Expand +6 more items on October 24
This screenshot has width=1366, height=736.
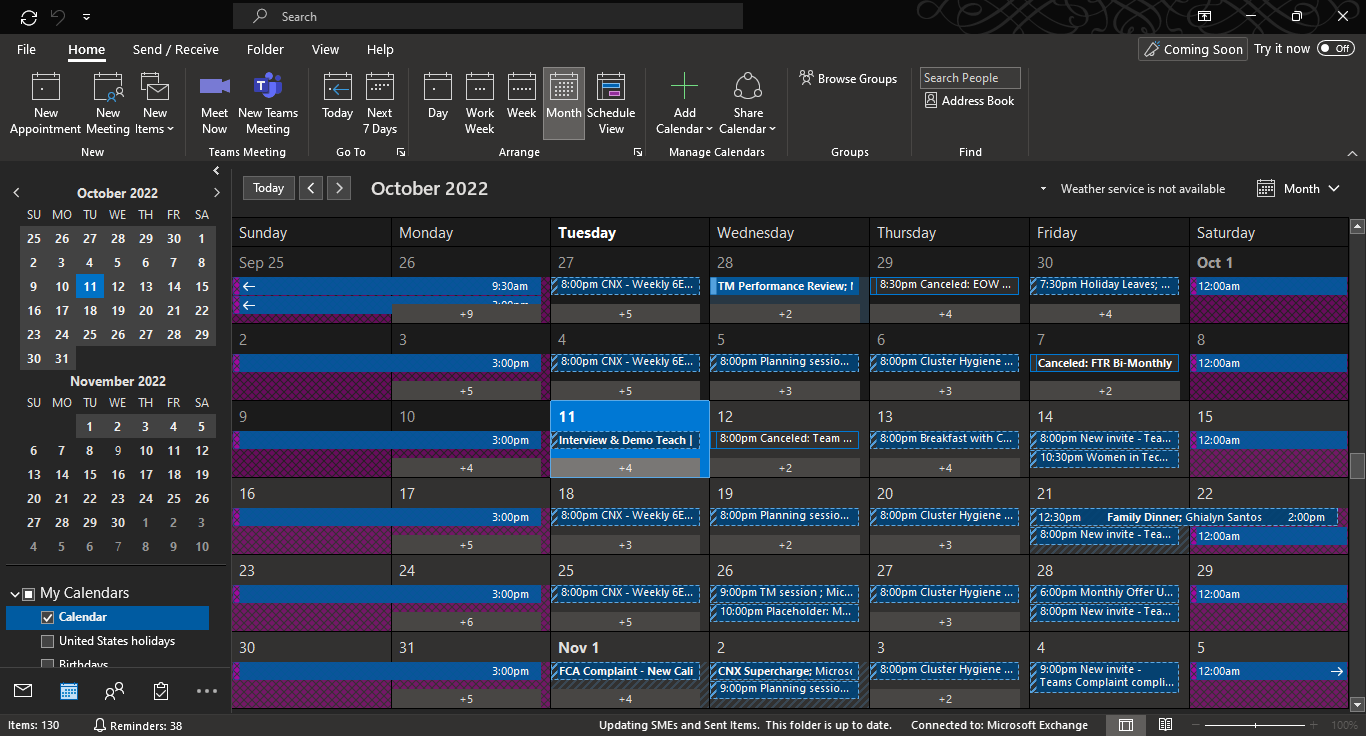[466, 622]
